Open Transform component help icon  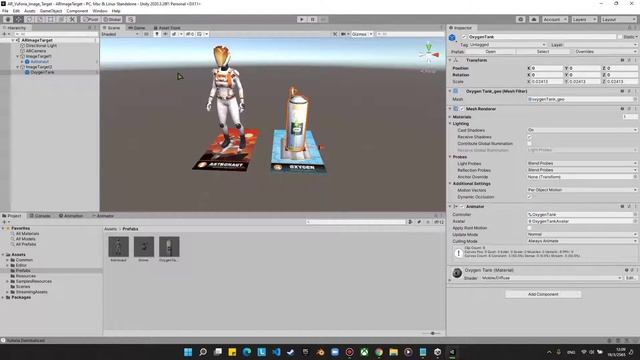point(622,60)
